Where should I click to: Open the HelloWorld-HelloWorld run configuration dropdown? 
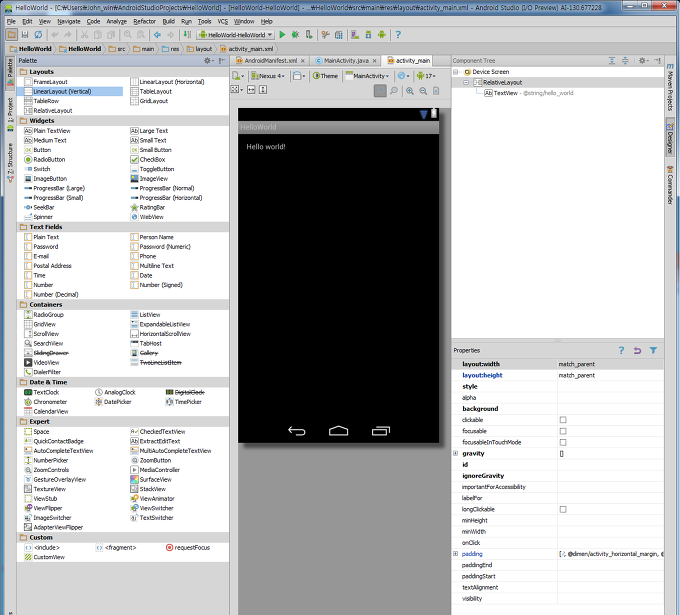click(235, 35)
